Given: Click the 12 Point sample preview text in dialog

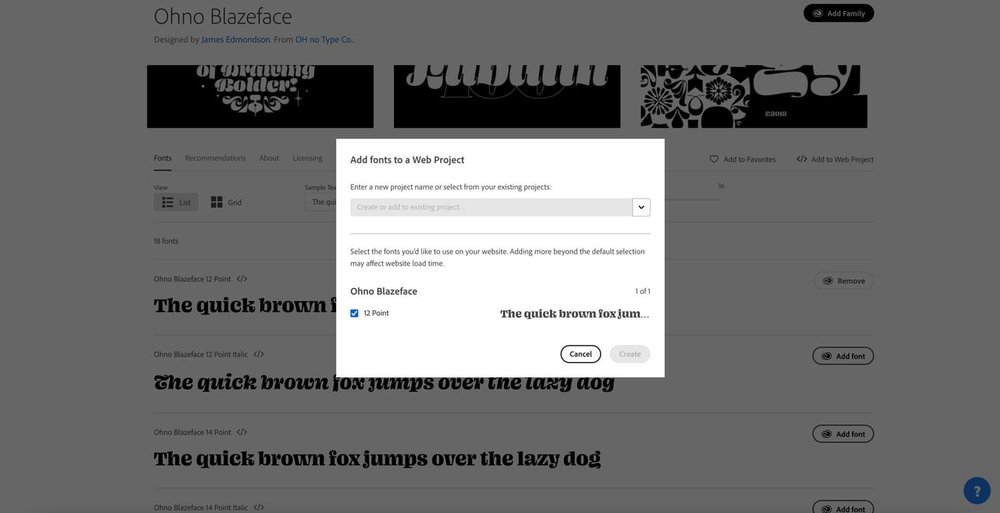Looking at the screenshot, I should click(x=575, y=314).
